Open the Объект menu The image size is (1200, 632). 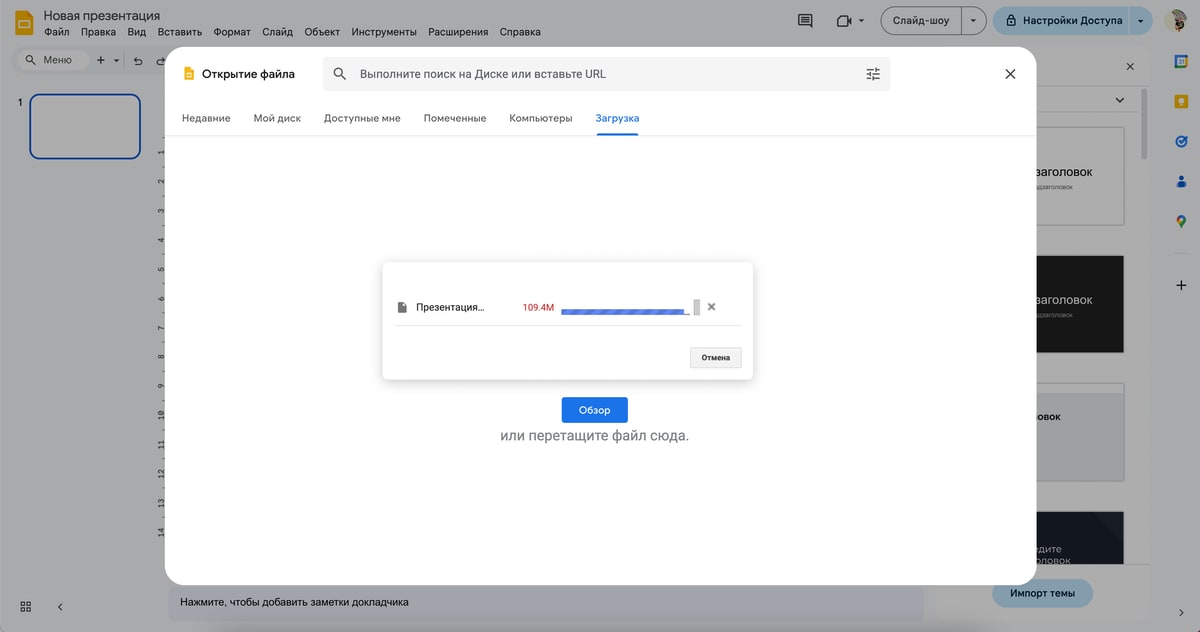point(322,32)
